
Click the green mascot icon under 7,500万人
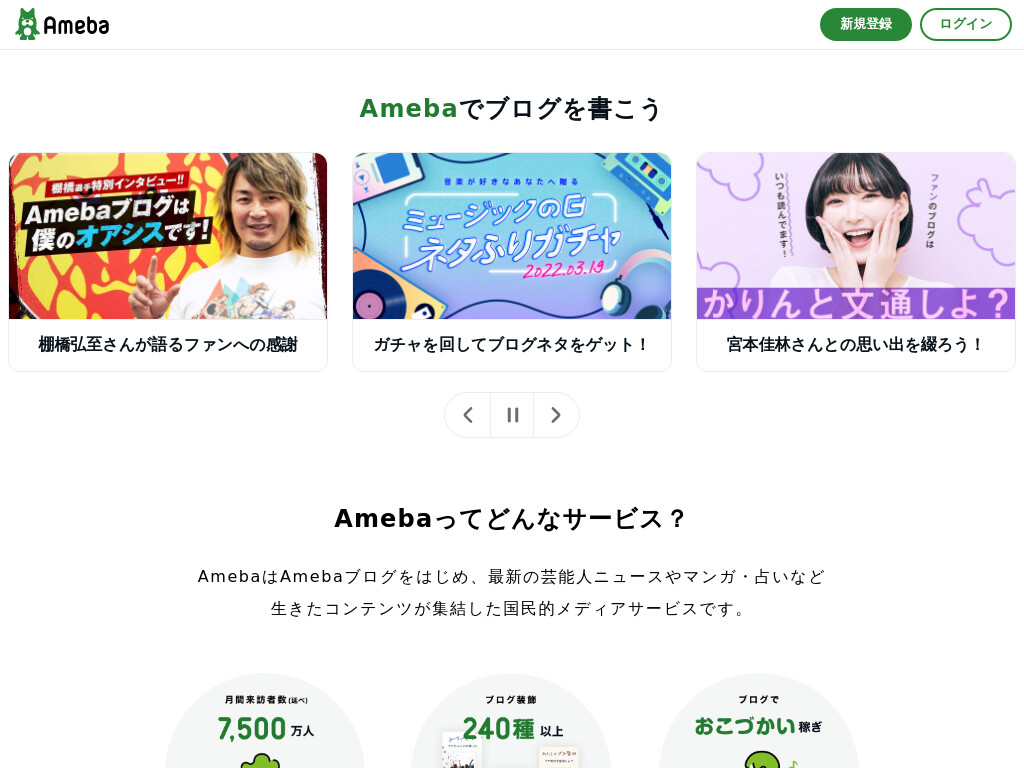click(x=260, y=761)
